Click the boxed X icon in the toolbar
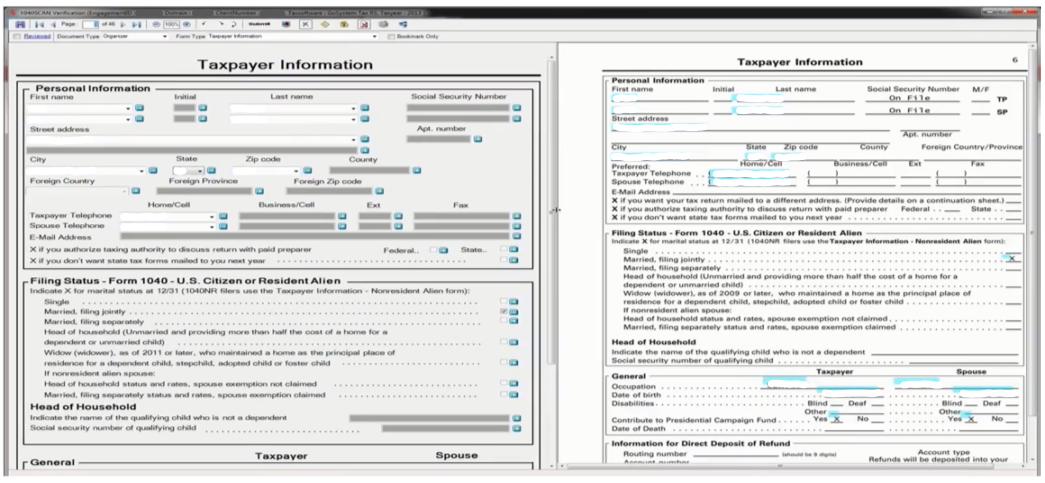Viewport: 1045px width, 483px height. tap(305, 24)
